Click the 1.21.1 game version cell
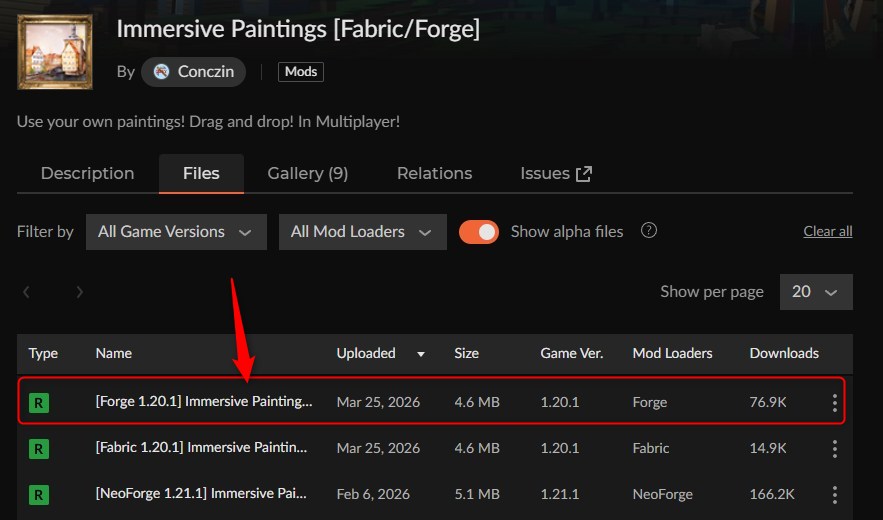Viewport: 883px width, 520px height. click(x=560, y=495)
